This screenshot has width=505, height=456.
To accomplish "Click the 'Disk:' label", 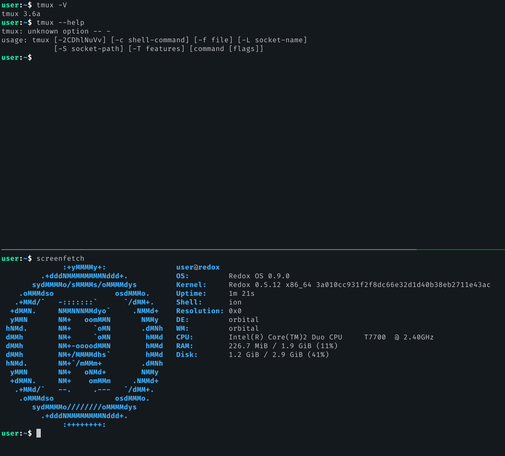I will click(x=187, y=355).
